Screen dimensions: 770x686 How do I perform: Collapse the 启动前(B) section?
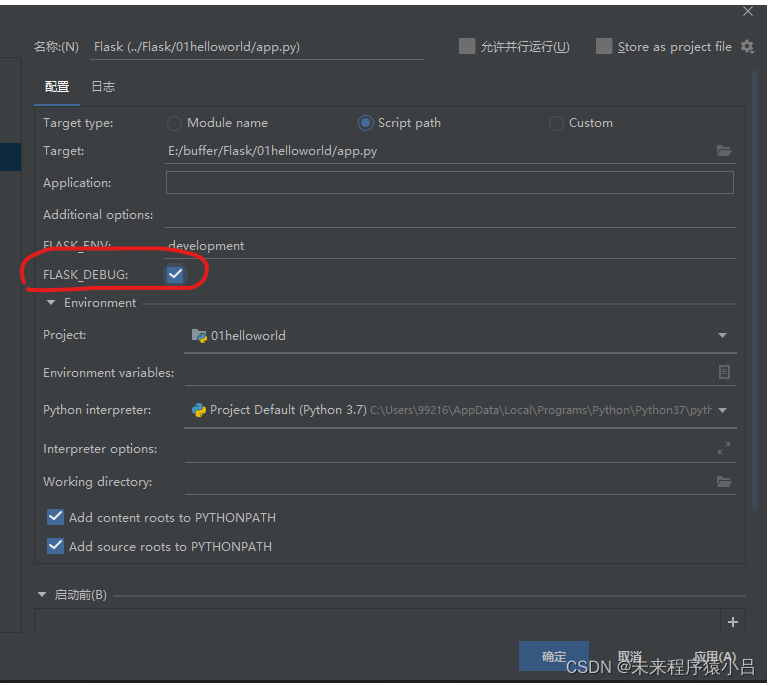(42, 595)
